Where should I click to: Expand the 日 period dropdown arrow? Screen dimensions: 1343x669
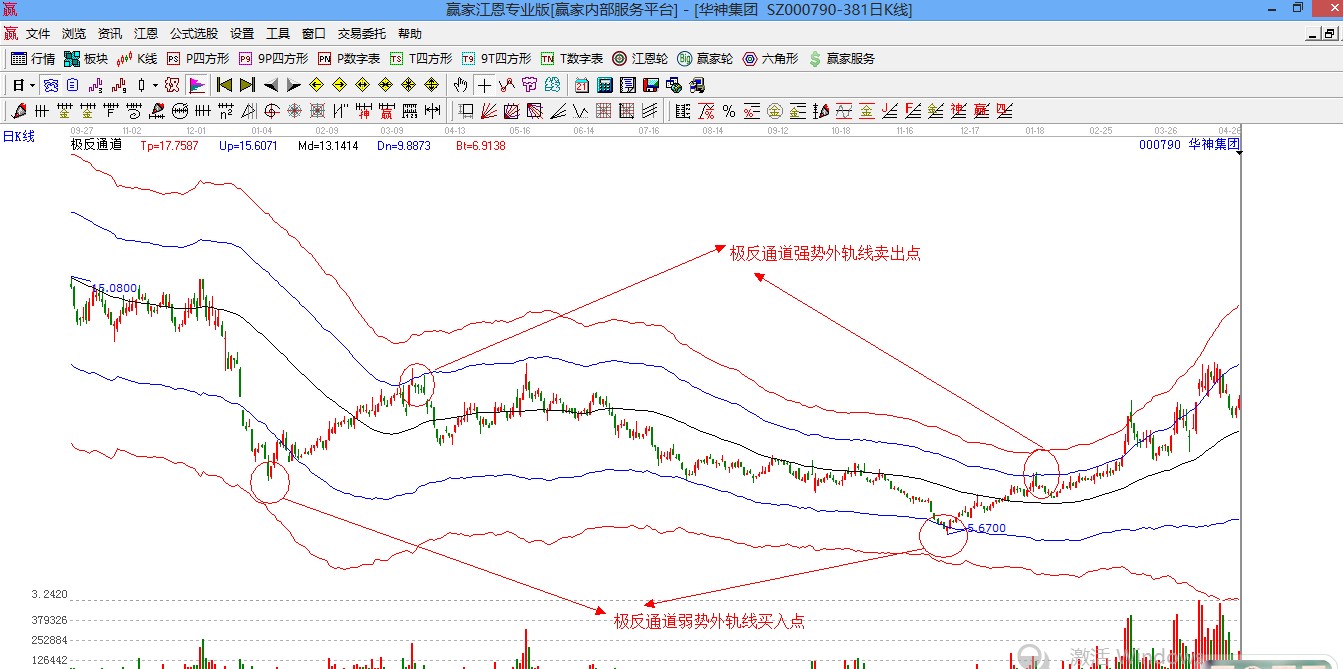click(32, 85)
